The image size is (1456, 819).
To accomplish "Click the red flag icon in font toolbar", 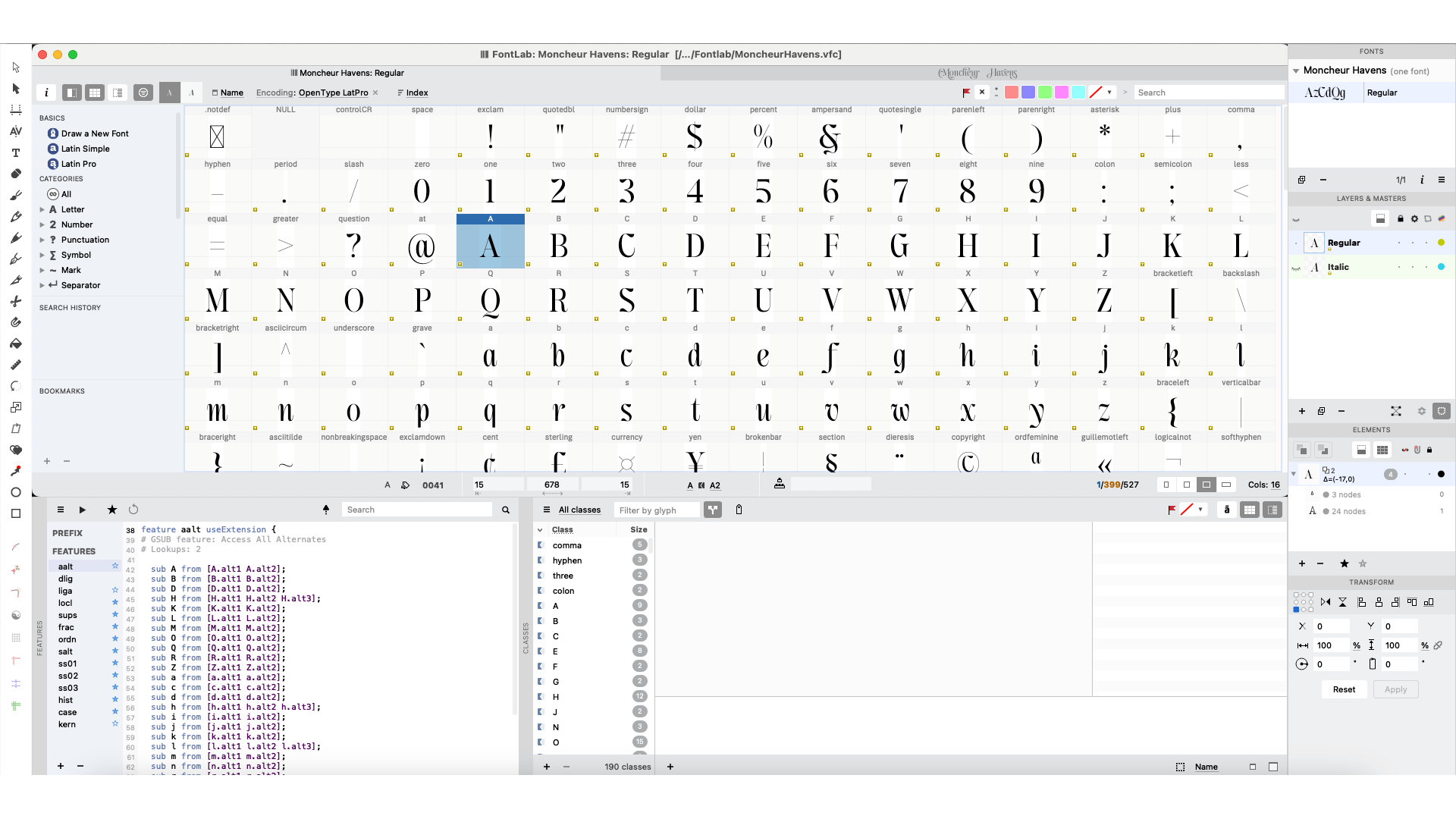I will point(966,93).
